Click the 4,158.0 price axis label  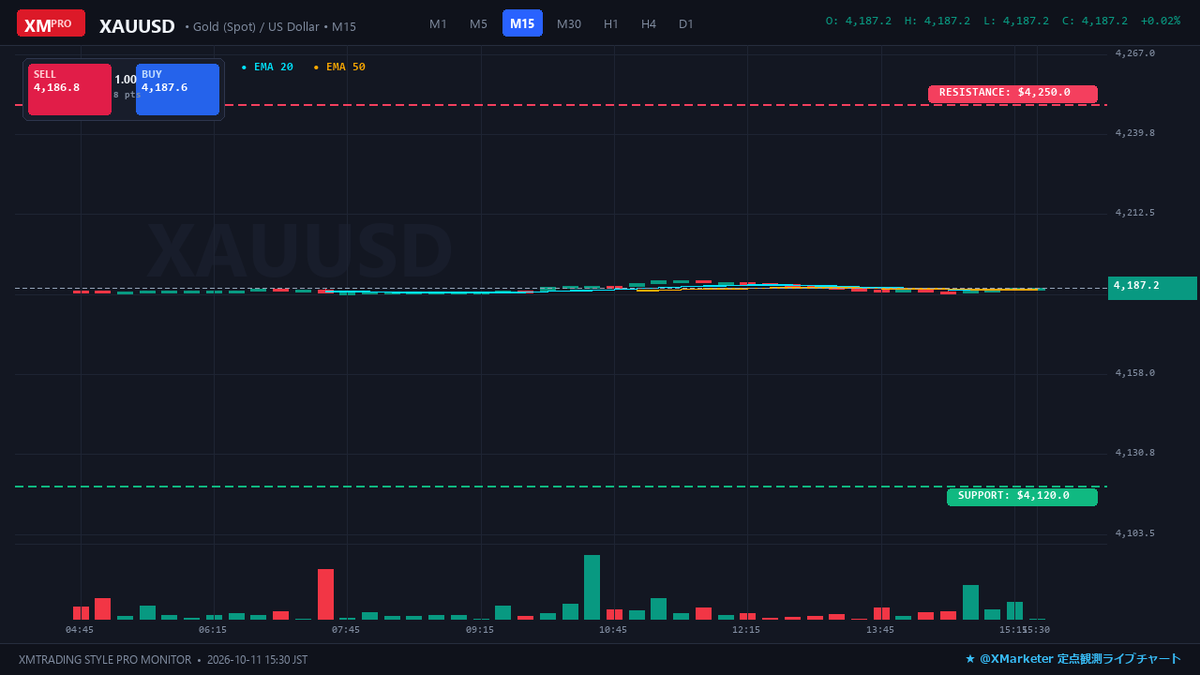coord(1135,373)
